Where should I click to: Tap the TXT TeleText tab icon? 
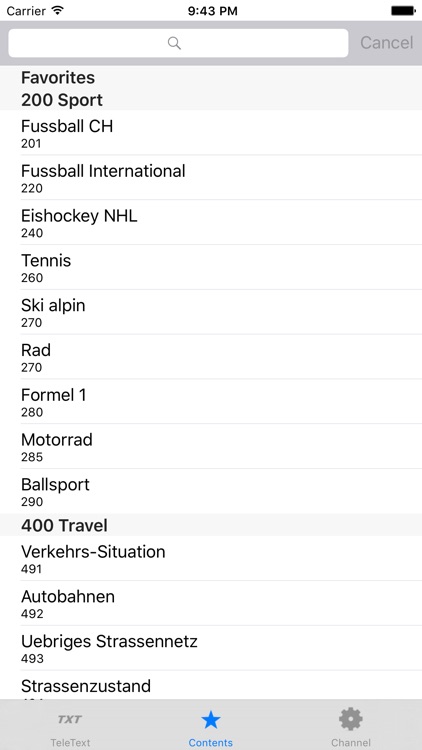pyautogui.click(x=70, y=719)
